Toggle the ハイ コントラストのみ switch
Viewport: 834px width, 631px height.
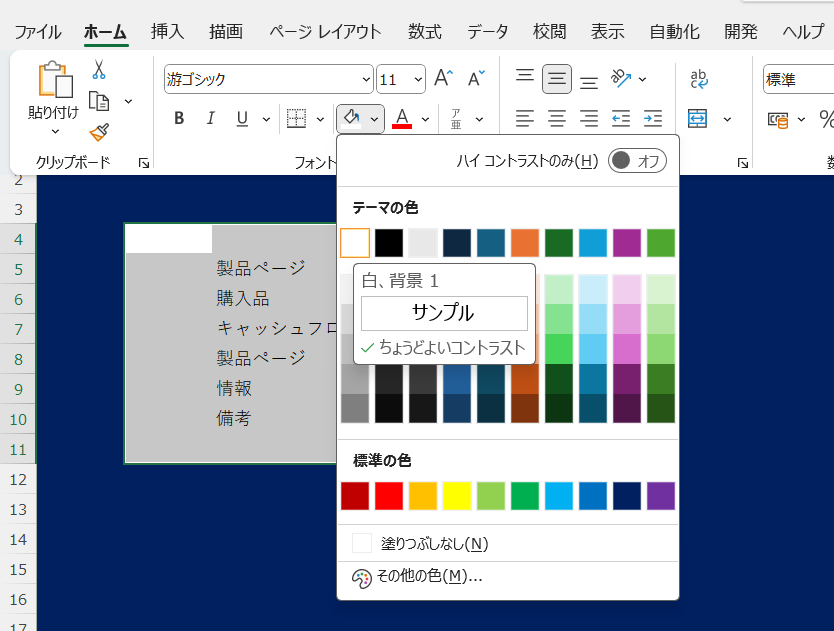point(635,160)
